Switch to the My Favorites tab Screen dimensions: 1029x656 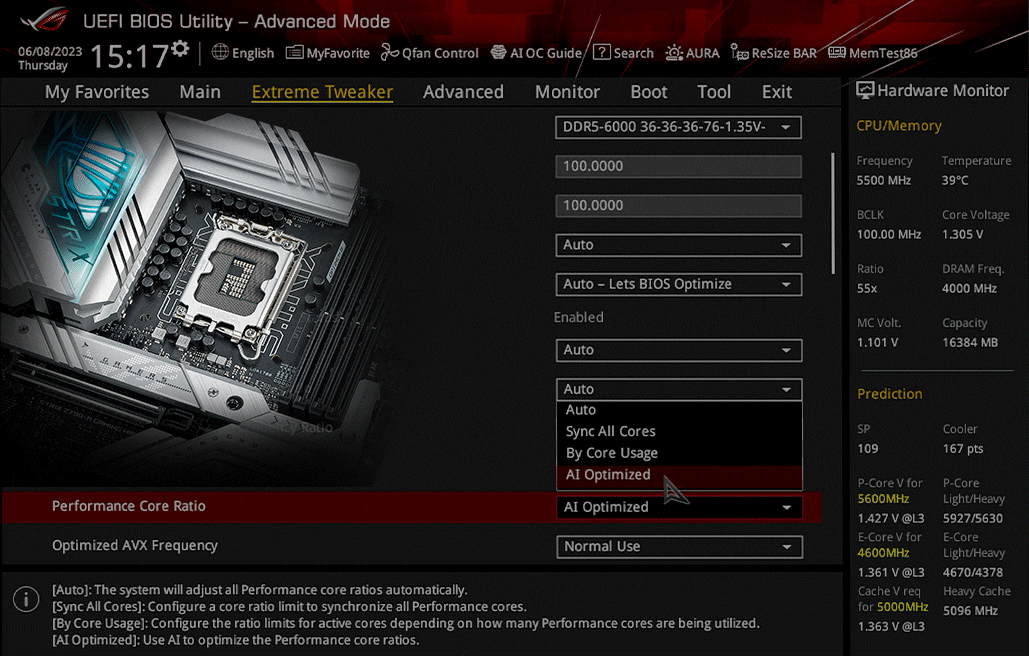pos(97,92)
